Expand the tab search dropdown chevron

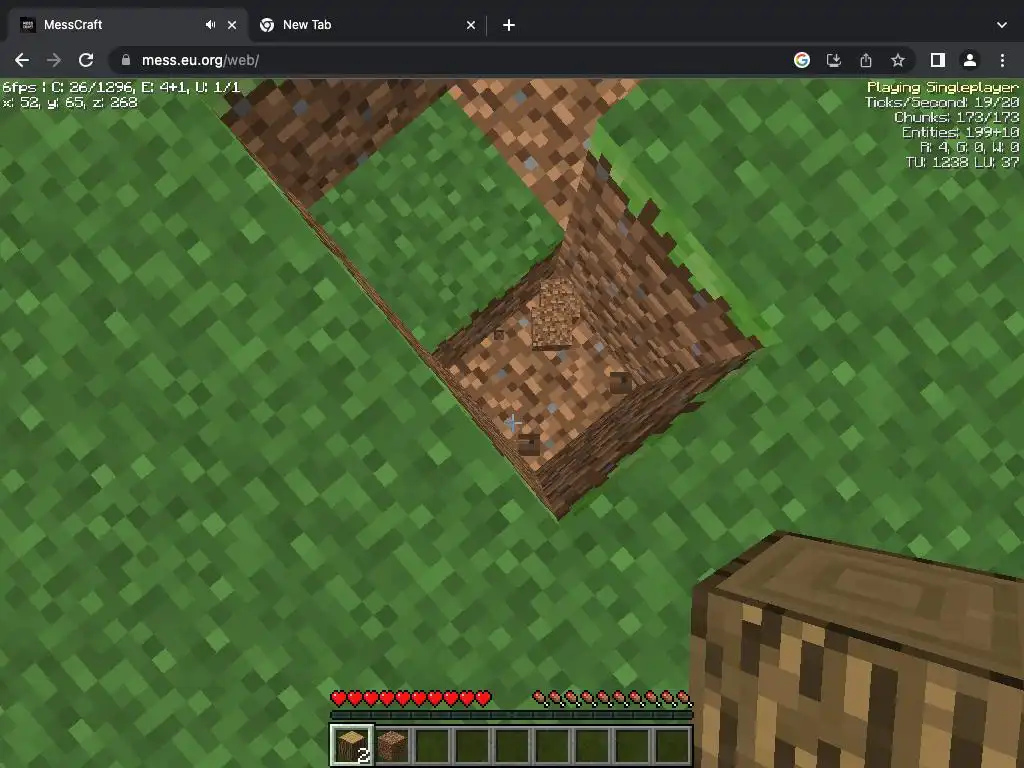pos(1002,25)
